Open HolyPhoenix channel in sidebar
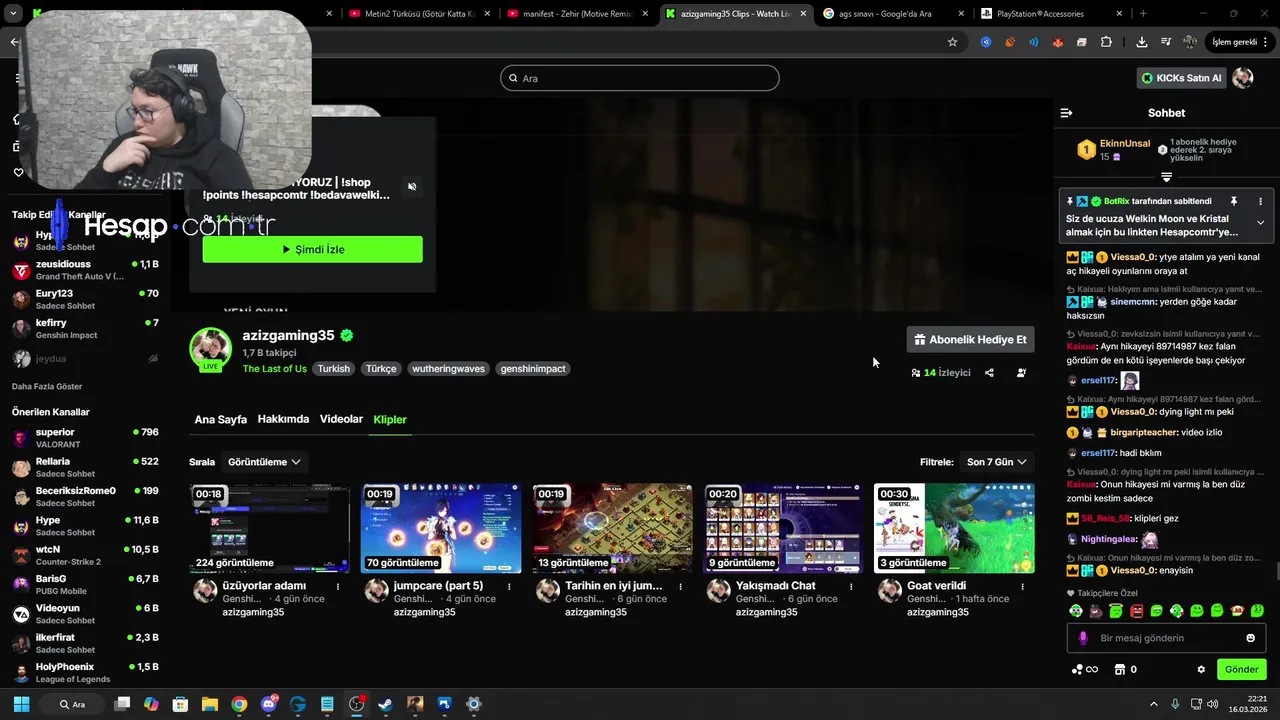Image resolution: width=1280 pixels, height=720 pixels. (85, 672)
